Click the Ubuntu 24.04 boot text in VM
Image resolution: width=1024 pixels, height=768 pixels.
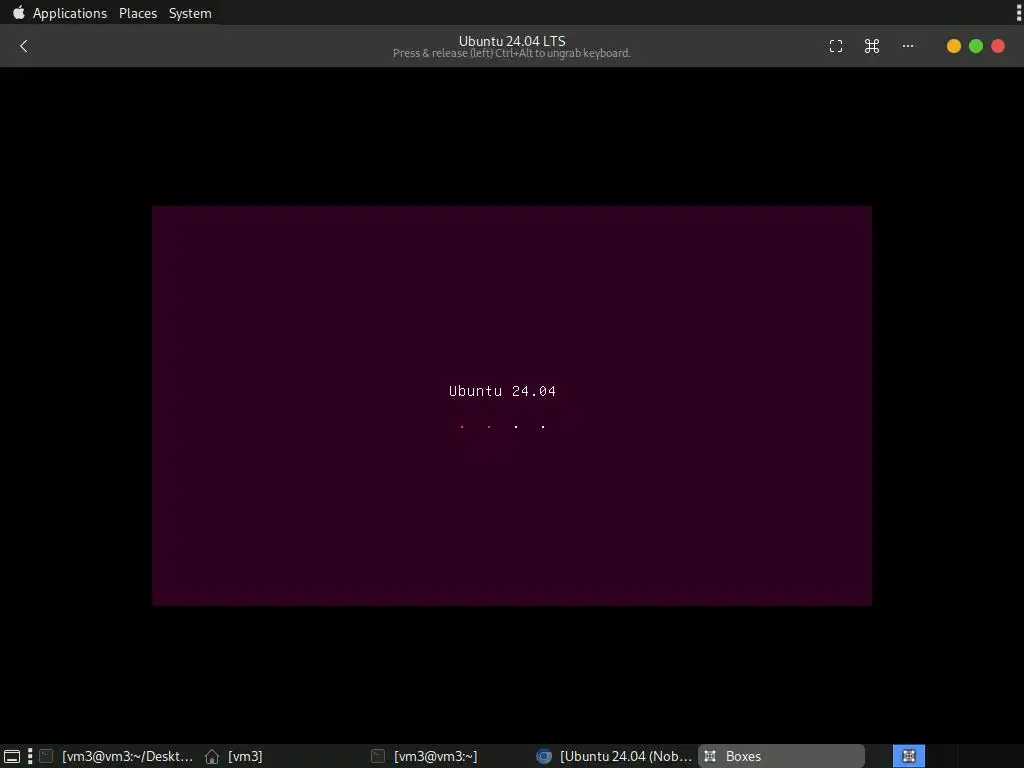(x=502, y=391)
